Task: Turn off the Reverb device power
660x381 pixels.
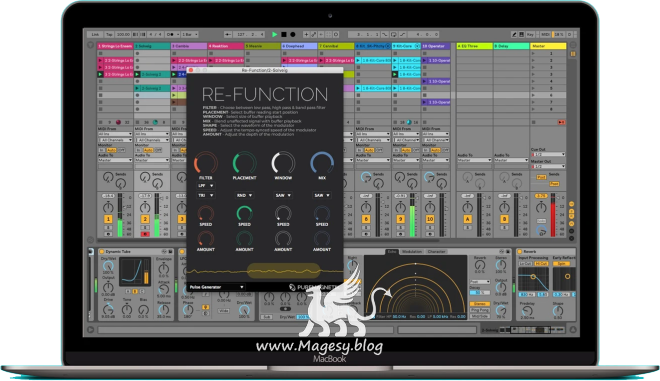Action: pos(520,252)
